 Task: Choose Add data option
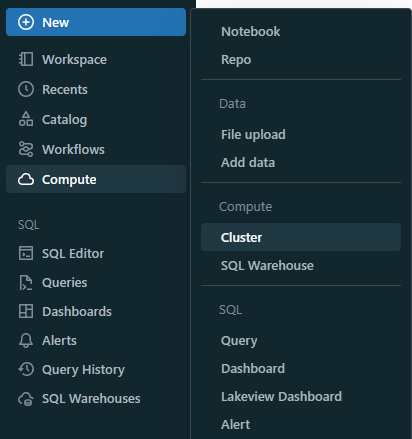click(x=248, y=163)
